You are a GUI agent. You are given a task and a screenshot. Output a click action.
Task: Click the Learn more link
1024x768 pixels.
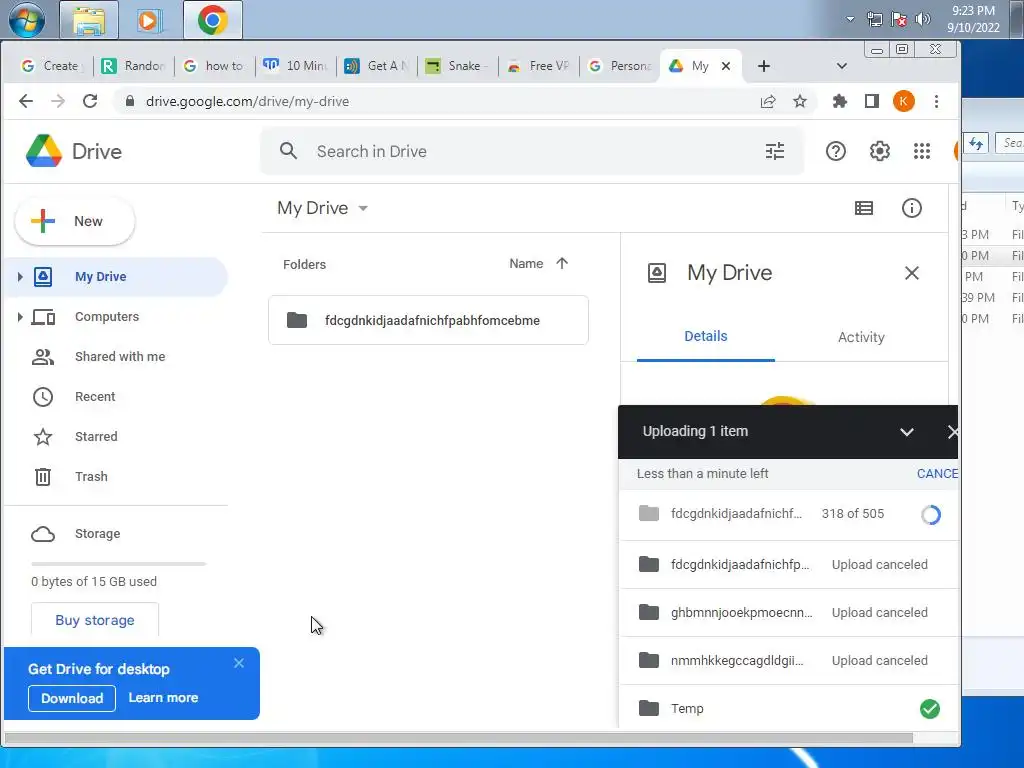click(163, 697)
